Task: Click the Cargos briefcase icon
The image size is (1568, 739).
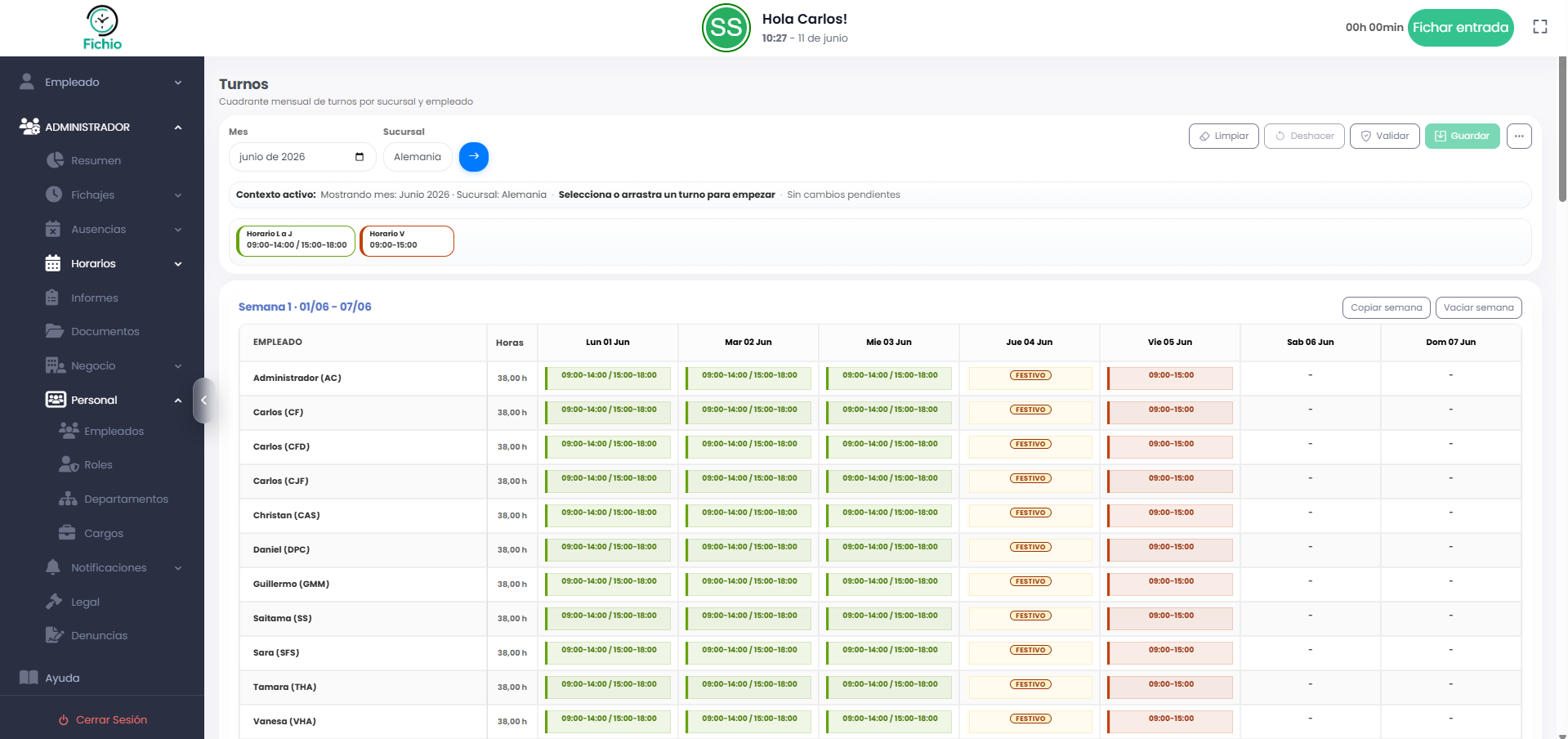Action: click(67, 533)
